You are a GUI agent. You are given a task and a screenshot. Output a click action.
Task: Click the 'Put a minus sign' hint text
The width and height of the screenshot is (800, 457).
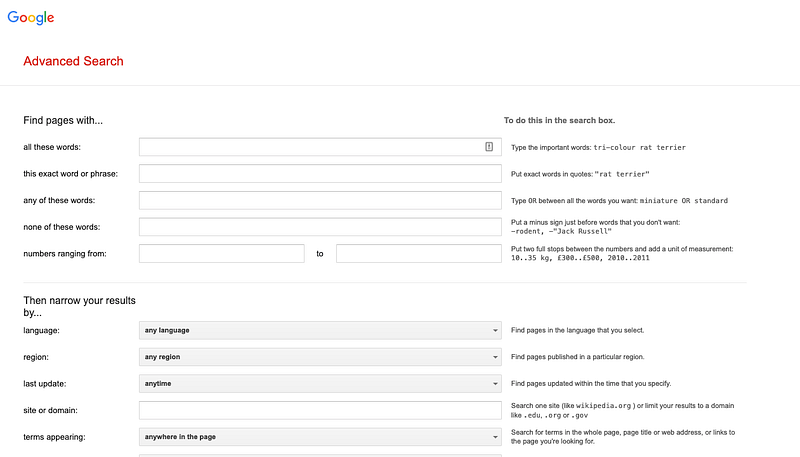[x=595, y=226]
